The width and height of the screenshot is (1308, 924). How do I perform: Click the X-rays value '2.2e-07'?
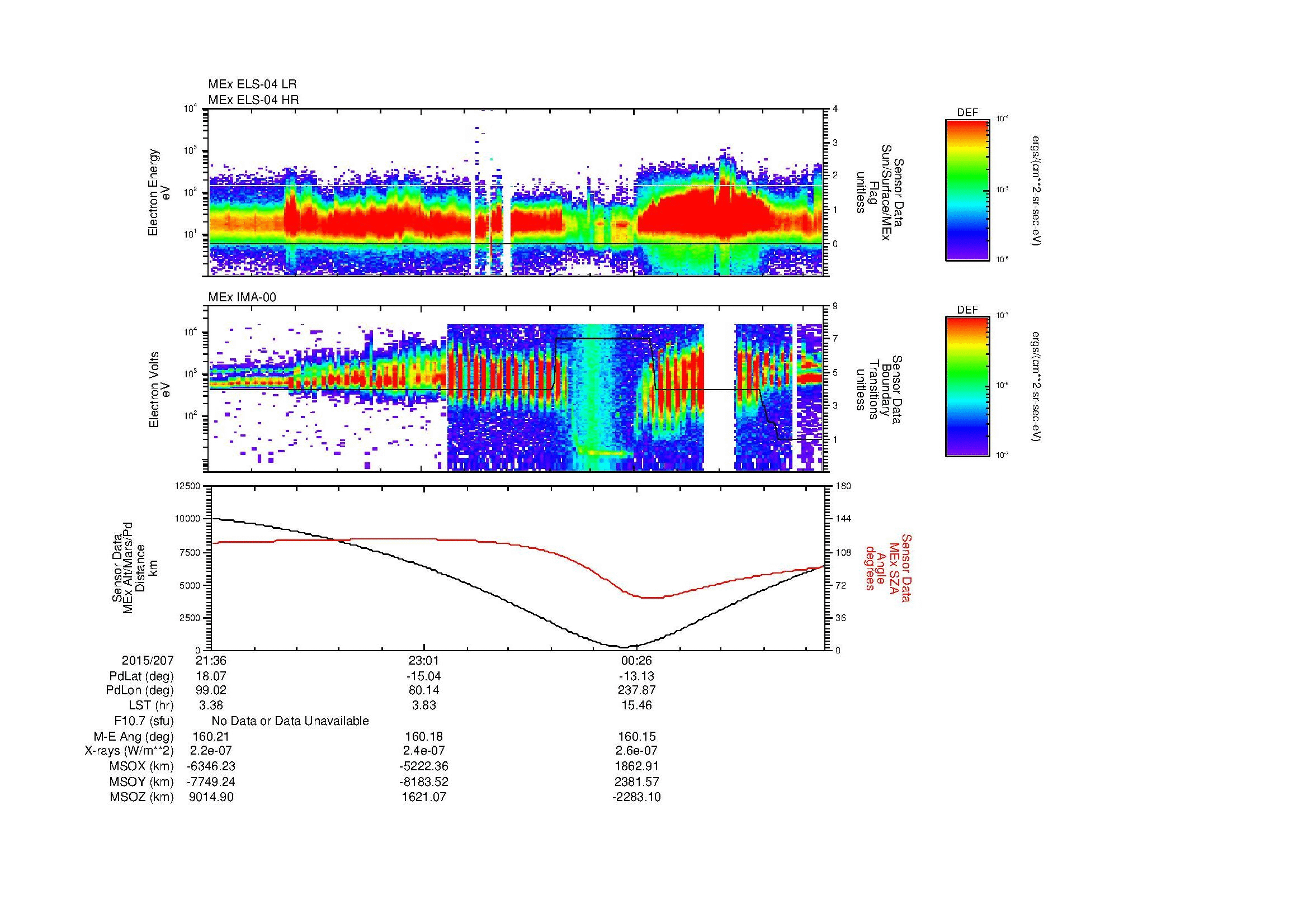point(211,751)
